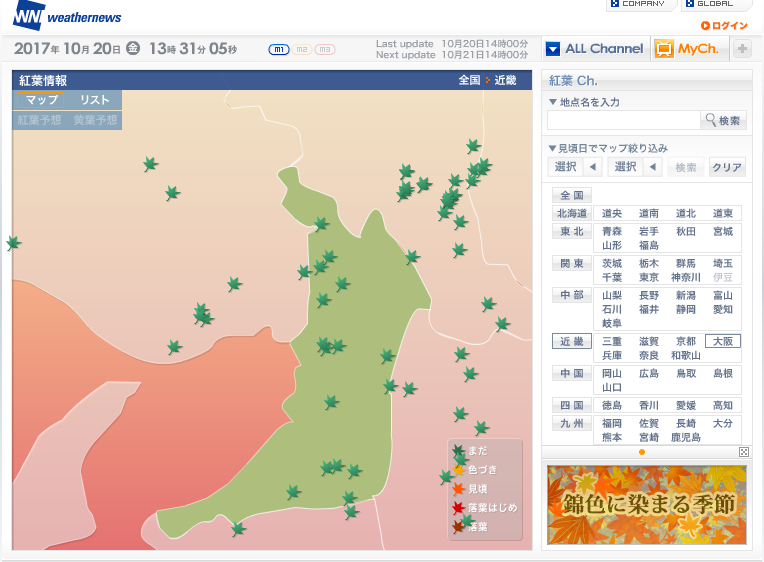Select m2 font size toggle
Screen dimensions: 764x562
[x=302, y=49]
